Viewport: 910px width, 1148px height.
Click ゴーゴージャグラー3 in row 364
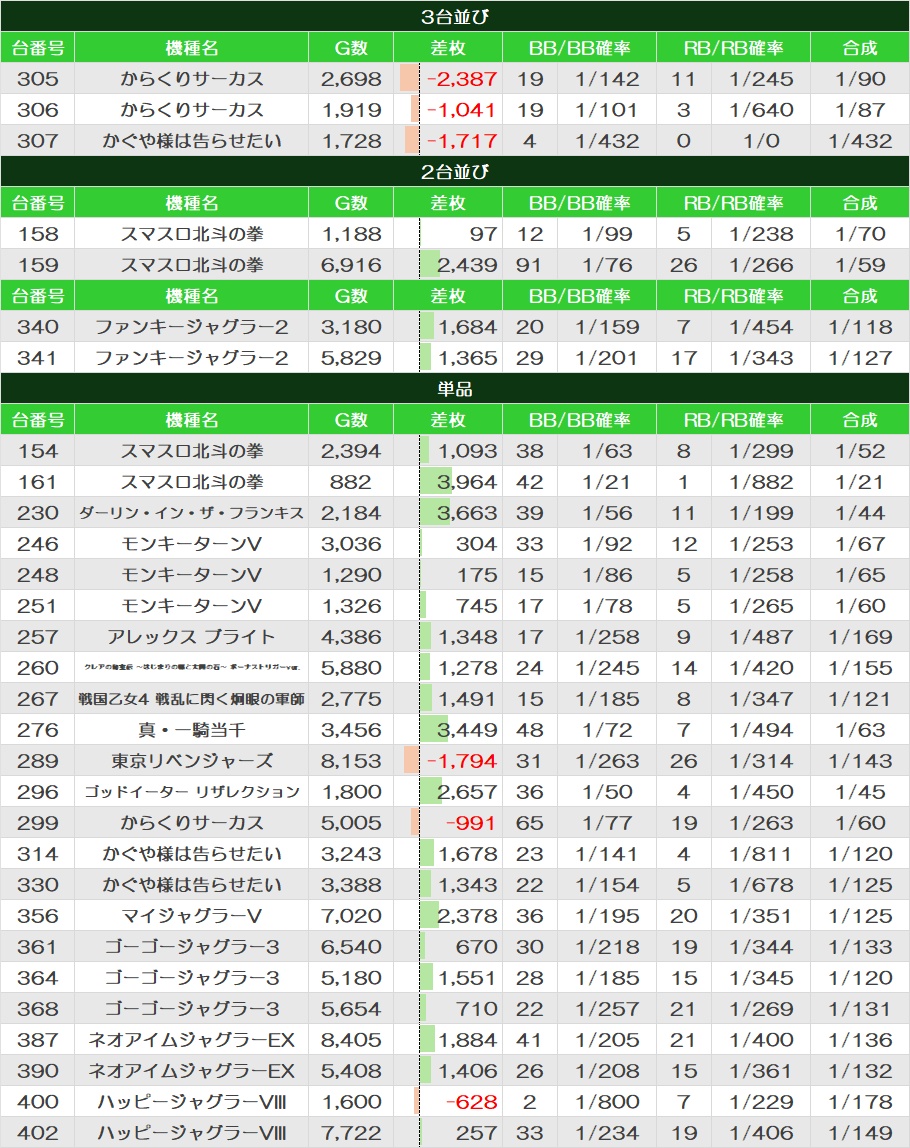point(192,977)
